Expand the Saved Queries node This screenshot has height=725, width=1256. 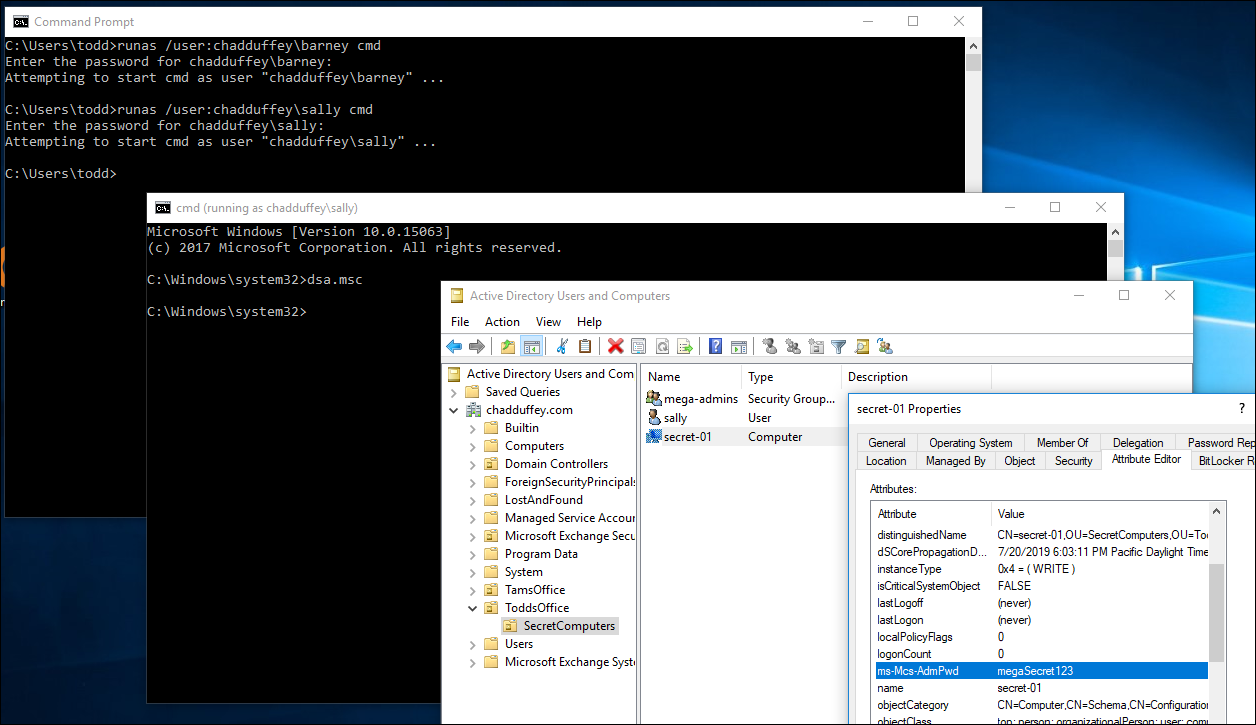[x=454, y=392]
